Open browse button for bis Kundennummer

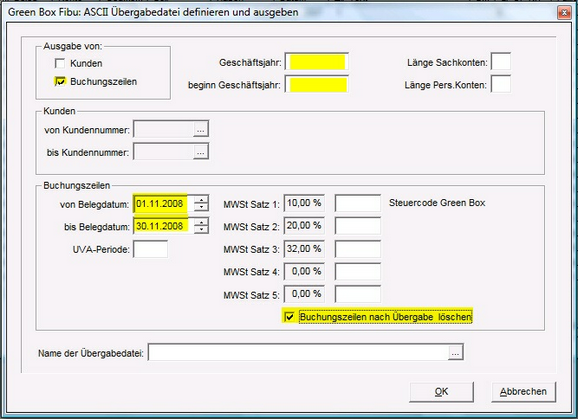[x=201, y=152]
